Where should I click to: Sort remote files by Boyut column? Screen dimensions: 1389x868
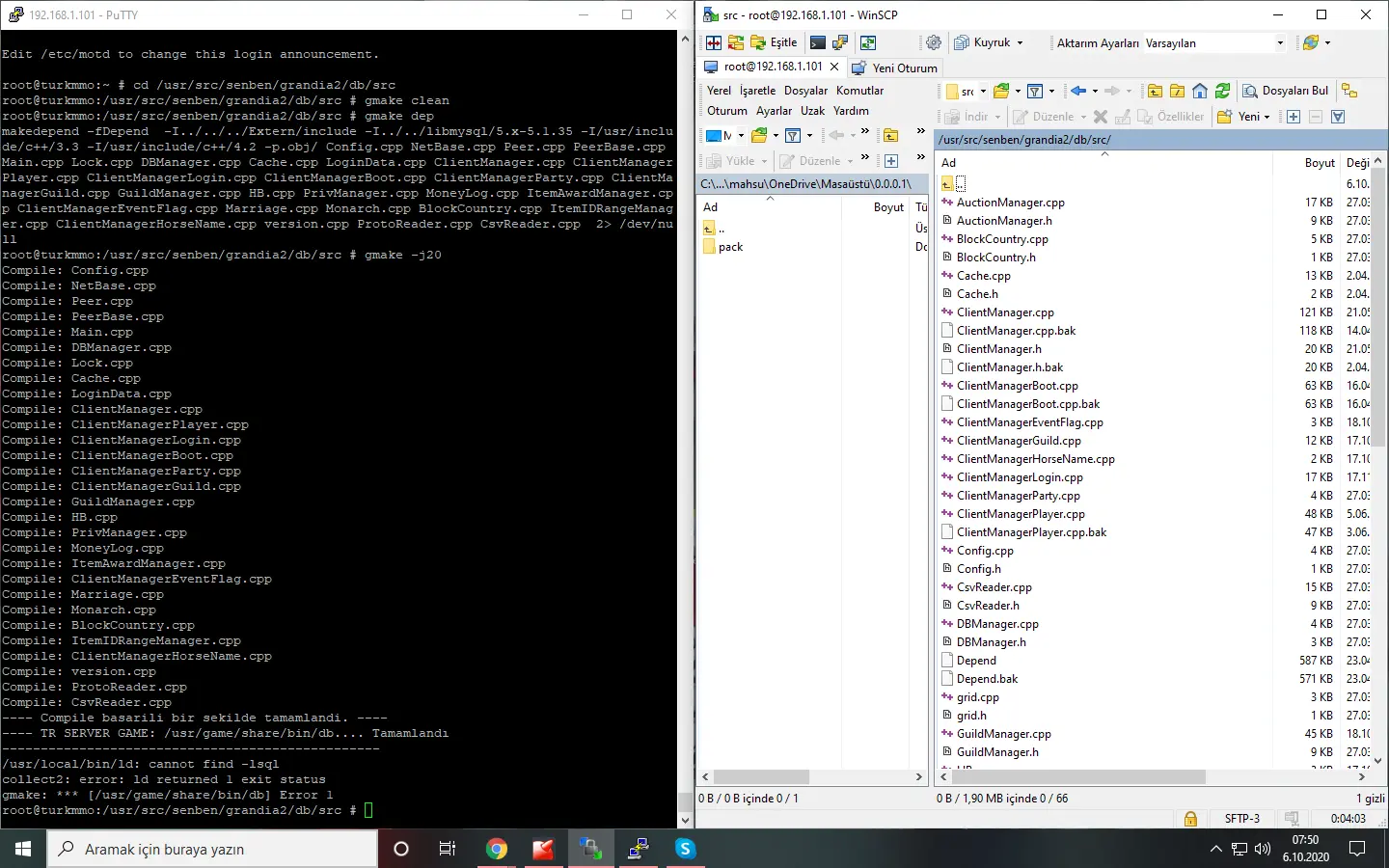[x=1319, y=163]
